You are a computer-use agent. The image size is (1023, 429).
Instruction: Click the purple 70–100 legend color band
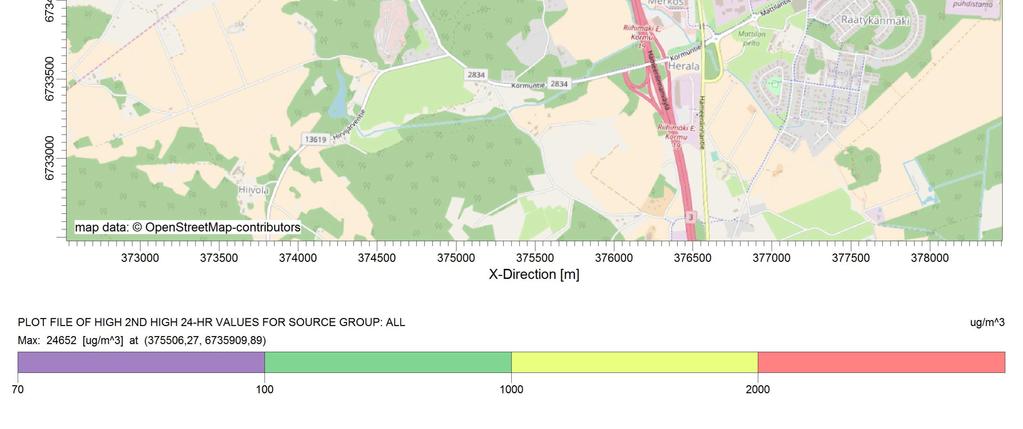point(141,362)
